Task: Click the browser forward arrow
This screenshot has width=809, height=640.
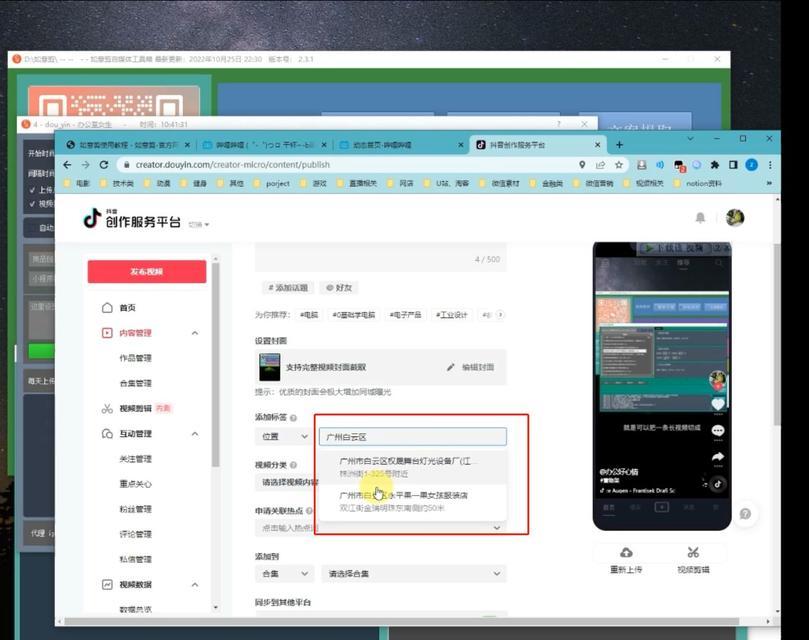Action: [x=86, y=165]
